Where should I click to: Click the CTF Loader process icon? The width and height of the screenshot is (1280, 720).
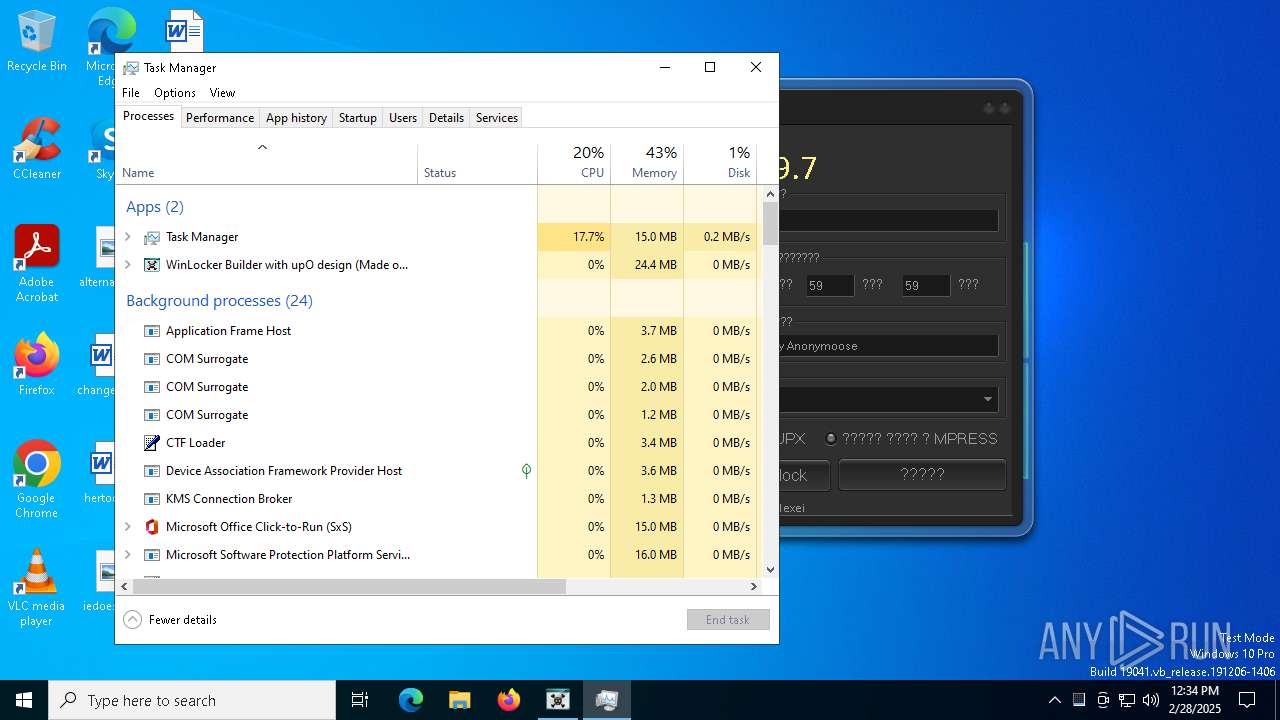(x=152, y=442)
